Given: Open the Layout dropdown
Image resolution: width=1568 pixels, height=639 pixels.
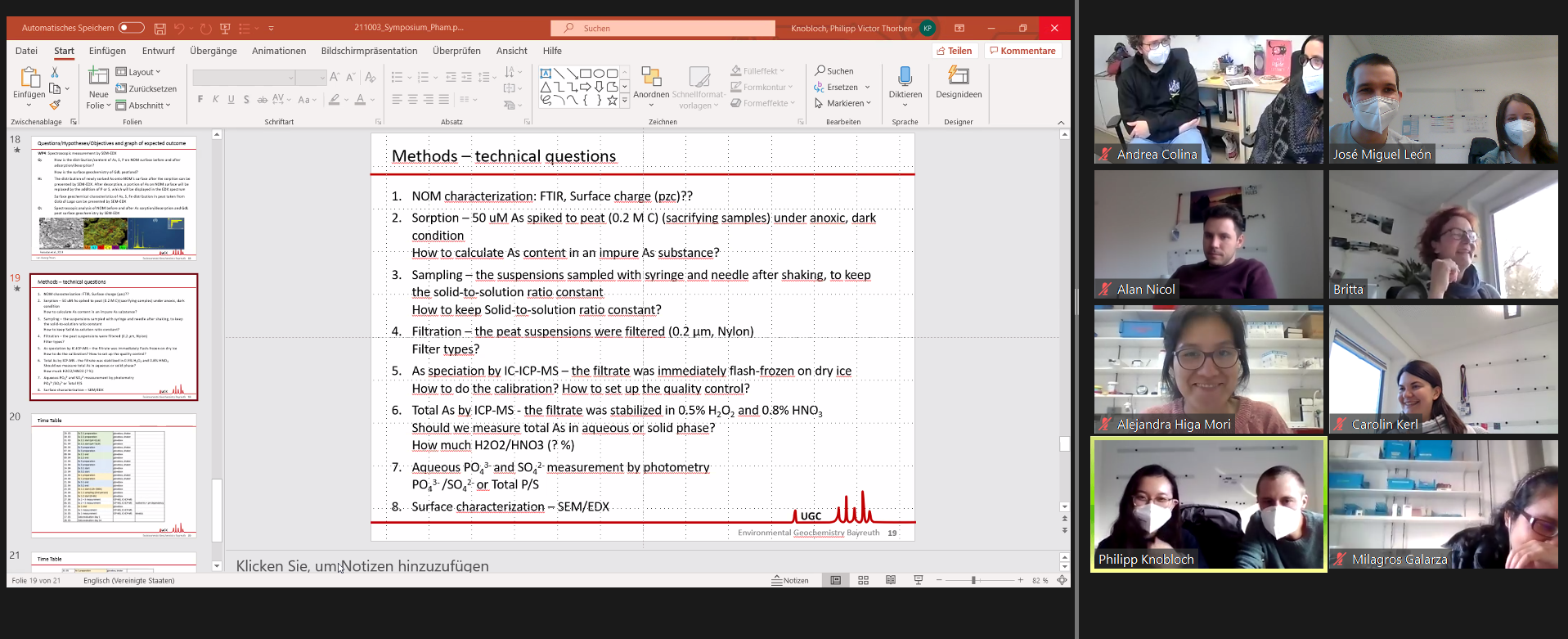Looking at the screenshot, I should (x=138, y=72).
